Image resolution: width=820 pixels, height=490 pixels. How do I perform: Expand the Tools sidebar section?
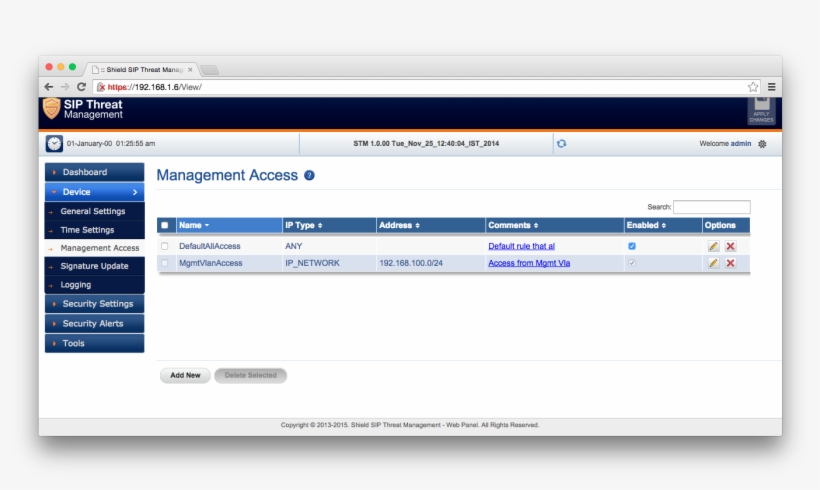pyautogui.click(x=94, y=344)
